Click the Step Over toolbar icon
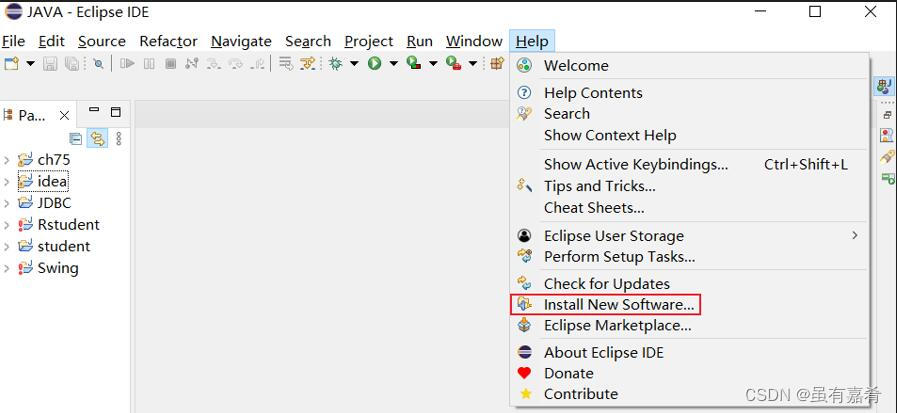The image size is (897, 413). (235, 63)
